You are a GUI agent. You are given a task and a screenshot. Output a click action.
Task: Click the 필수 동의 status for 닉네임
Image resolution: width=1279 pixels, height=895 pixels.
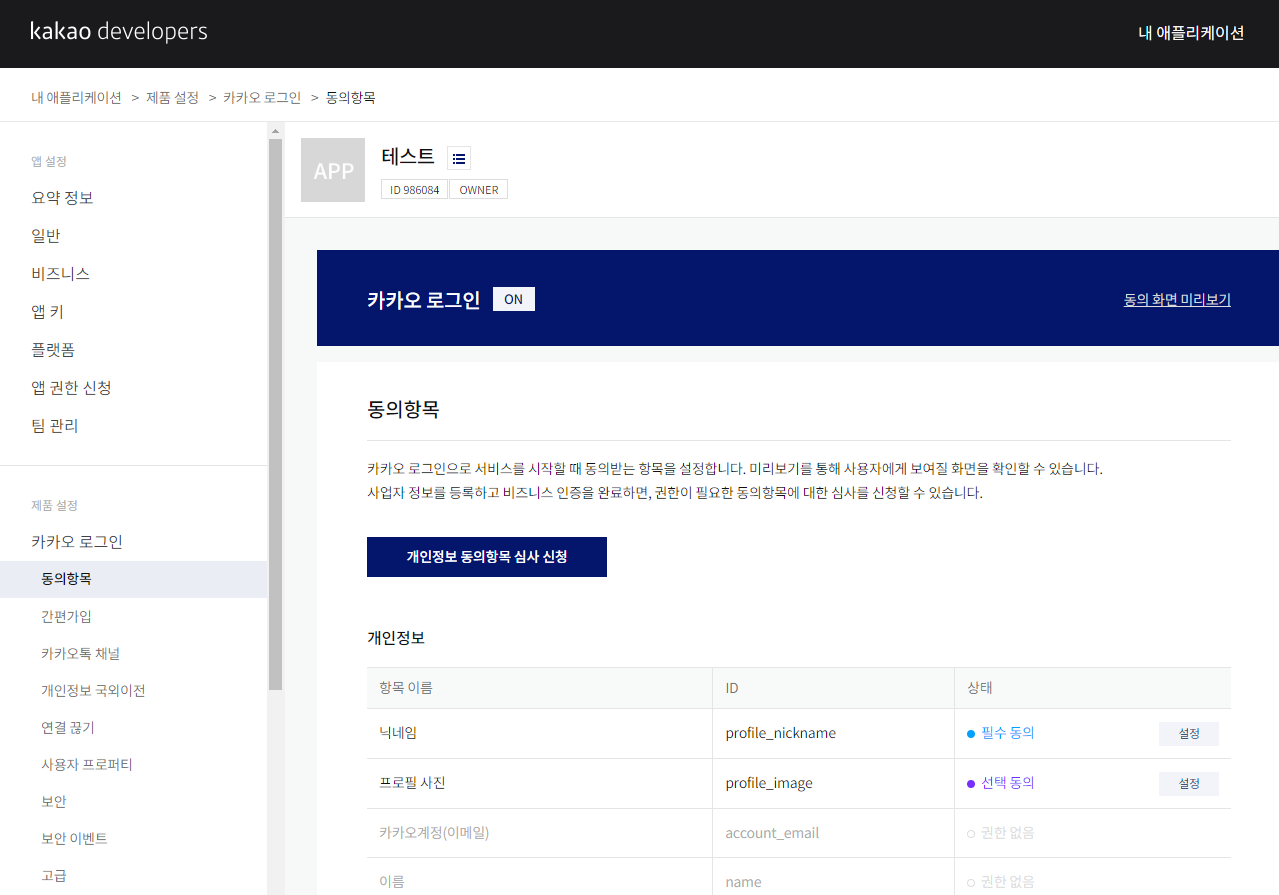point(1000,733)
